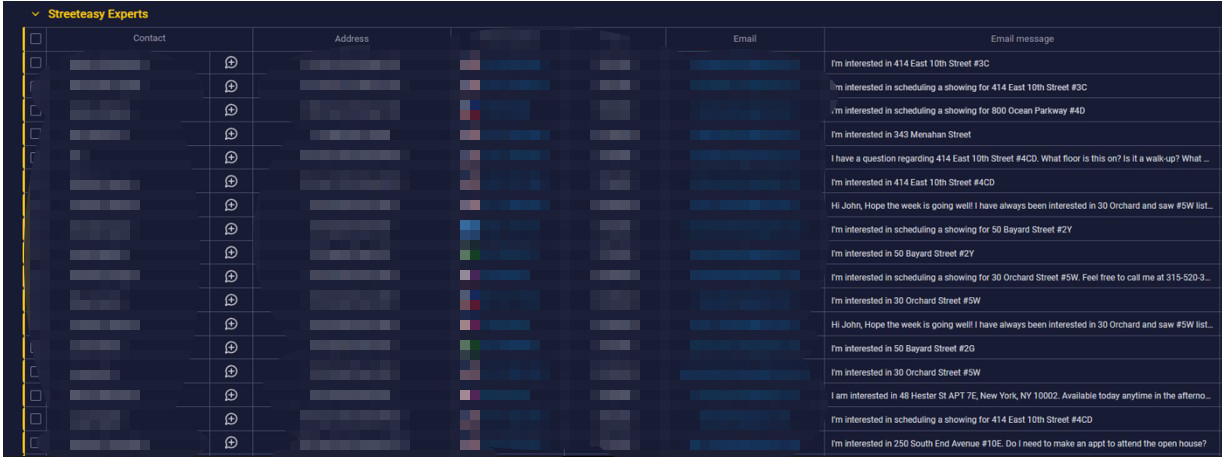Open message 'scheduling a showing for 414 East 10th Street #3C'
The image size is (1222, 457).
coord(952,87)
